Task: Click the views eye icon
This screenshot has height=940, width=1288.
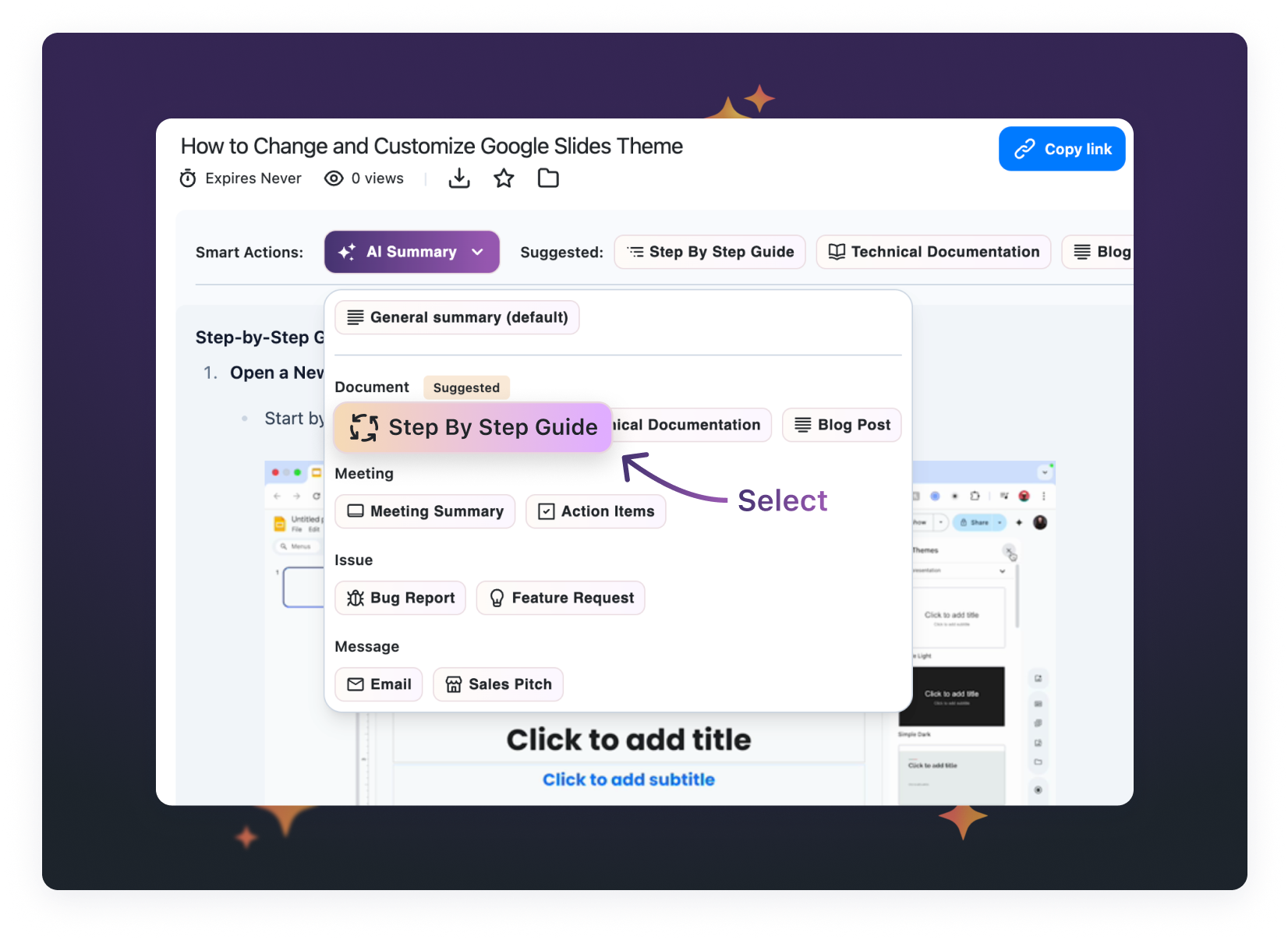Action: [x=334, y=178]
